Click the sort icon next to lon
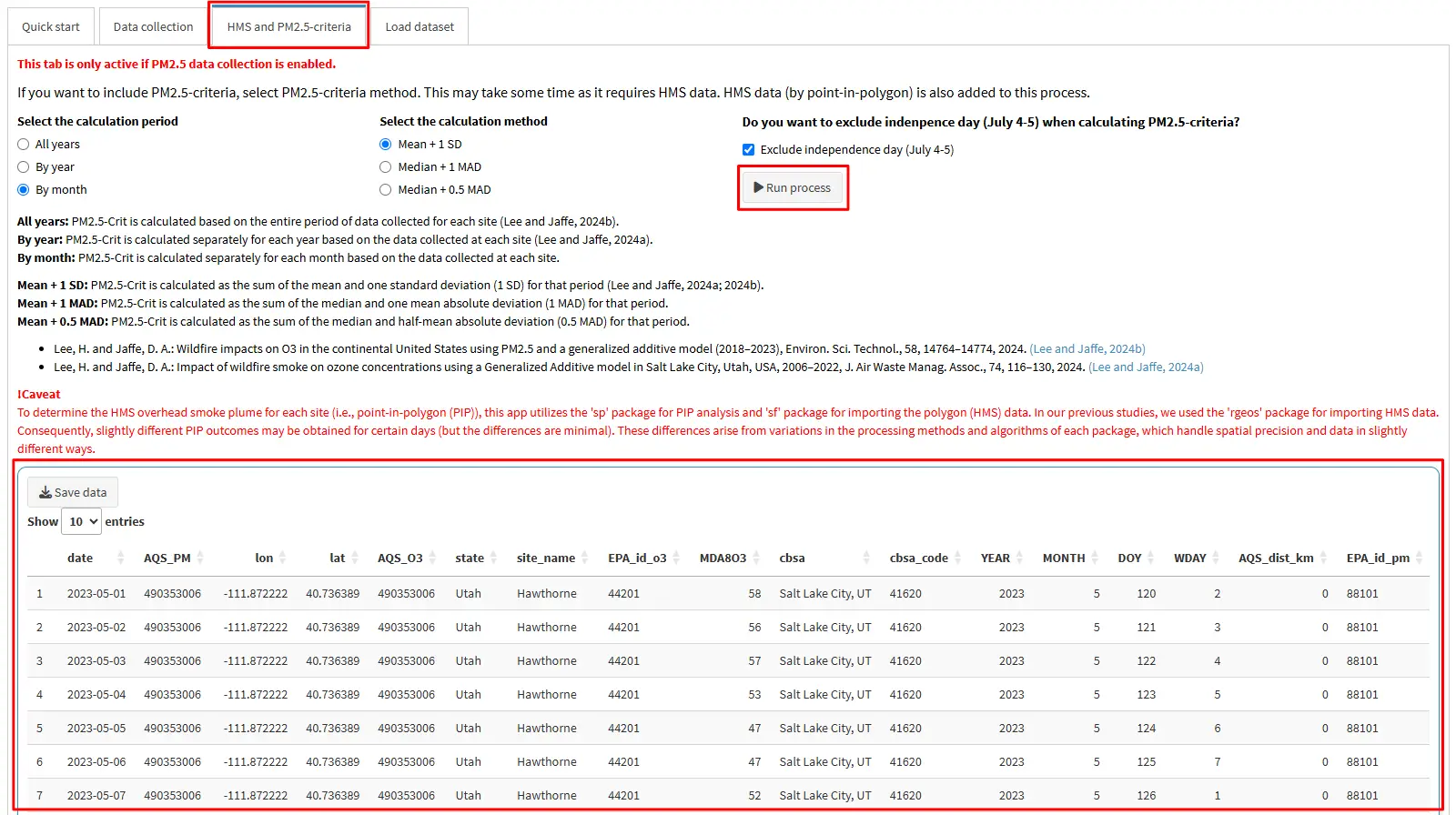 point(282,558)
